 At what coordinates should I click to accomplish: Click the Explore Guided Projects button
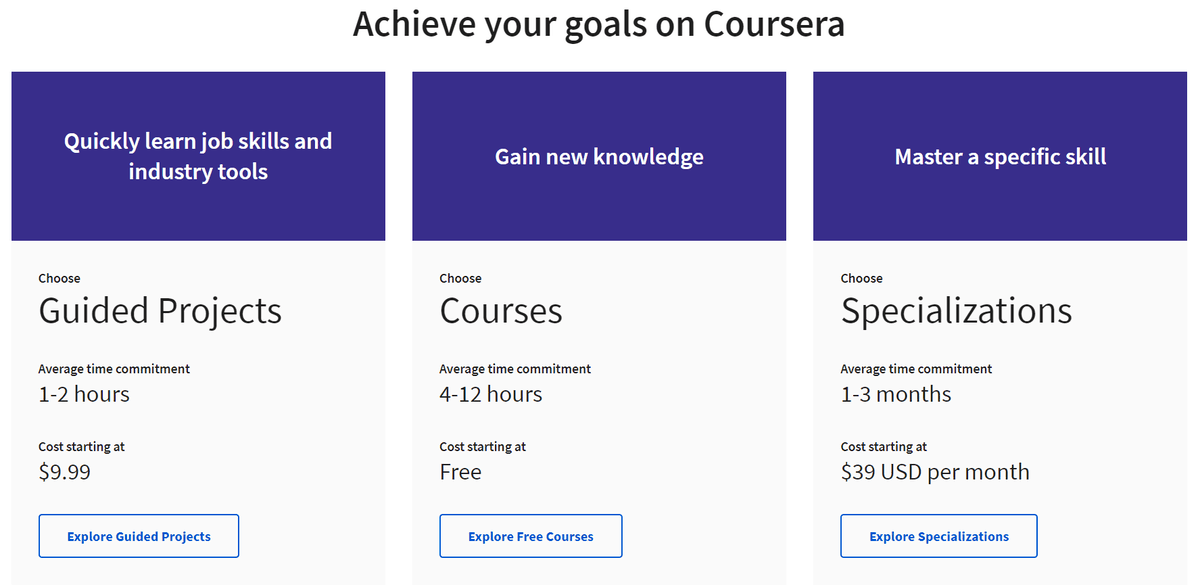click(139, 536)
